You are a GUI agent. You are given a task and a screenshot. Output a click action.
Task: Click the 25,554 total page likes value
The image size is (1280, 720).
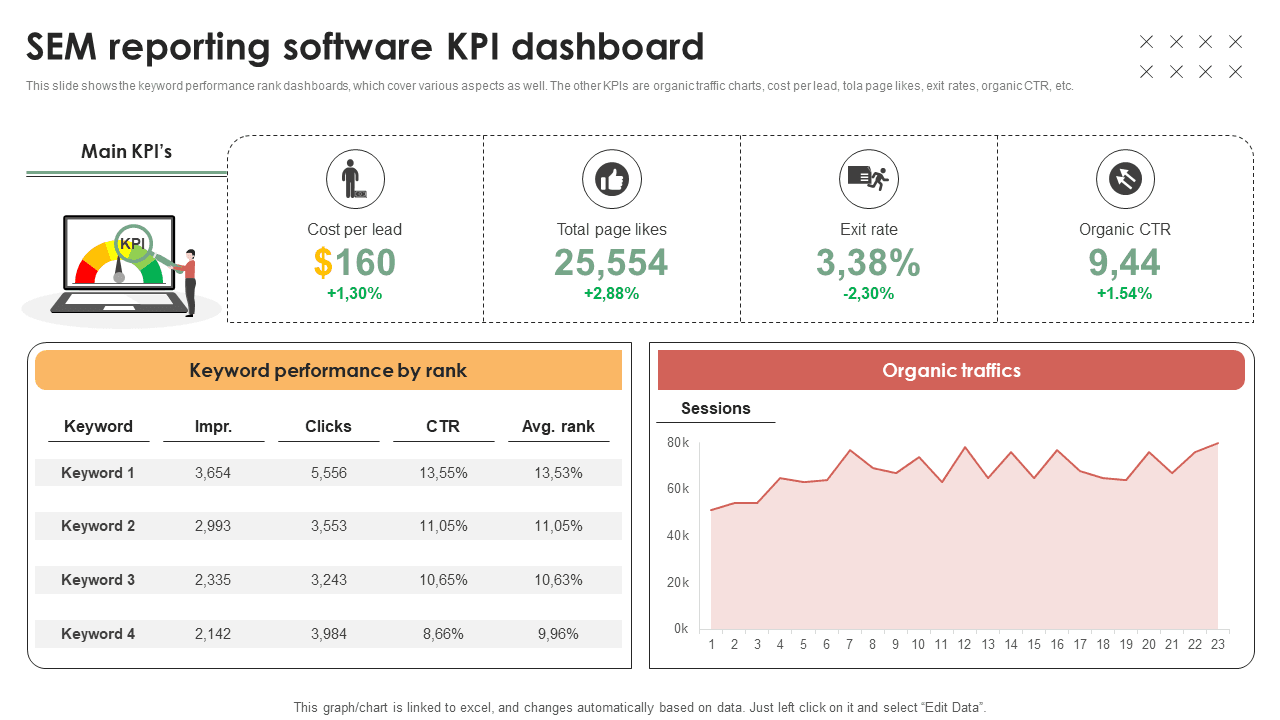pos(611,263)
